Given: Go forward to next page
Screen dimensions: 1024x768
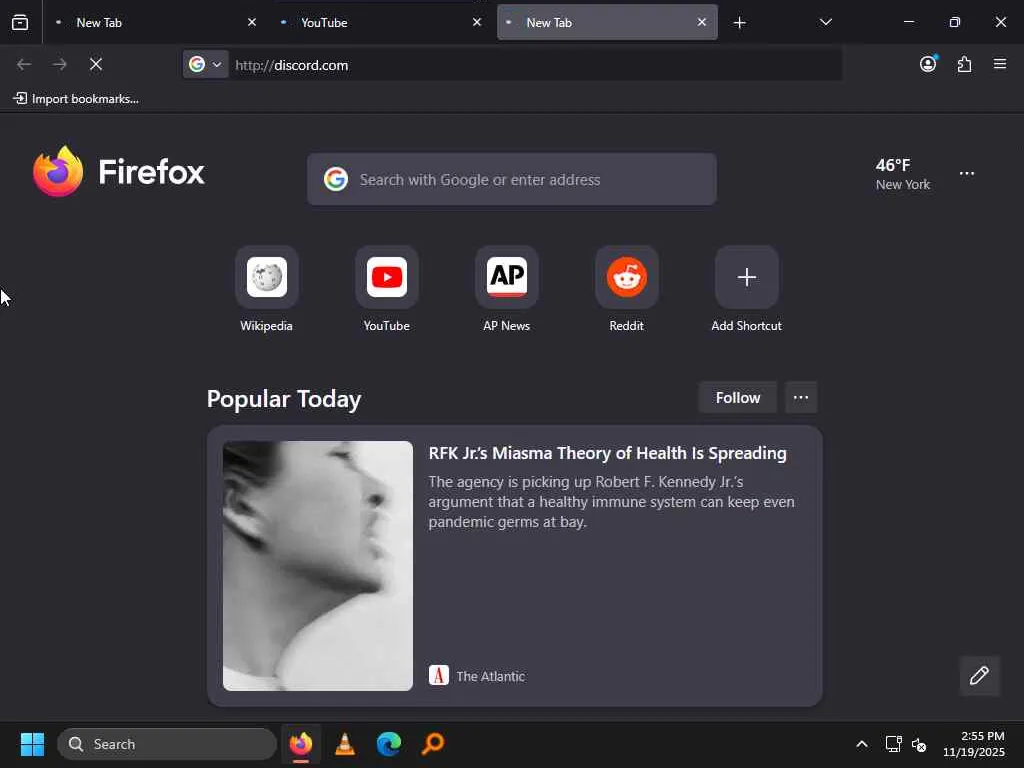Looking at the screenshot, I should pos(60,64).
